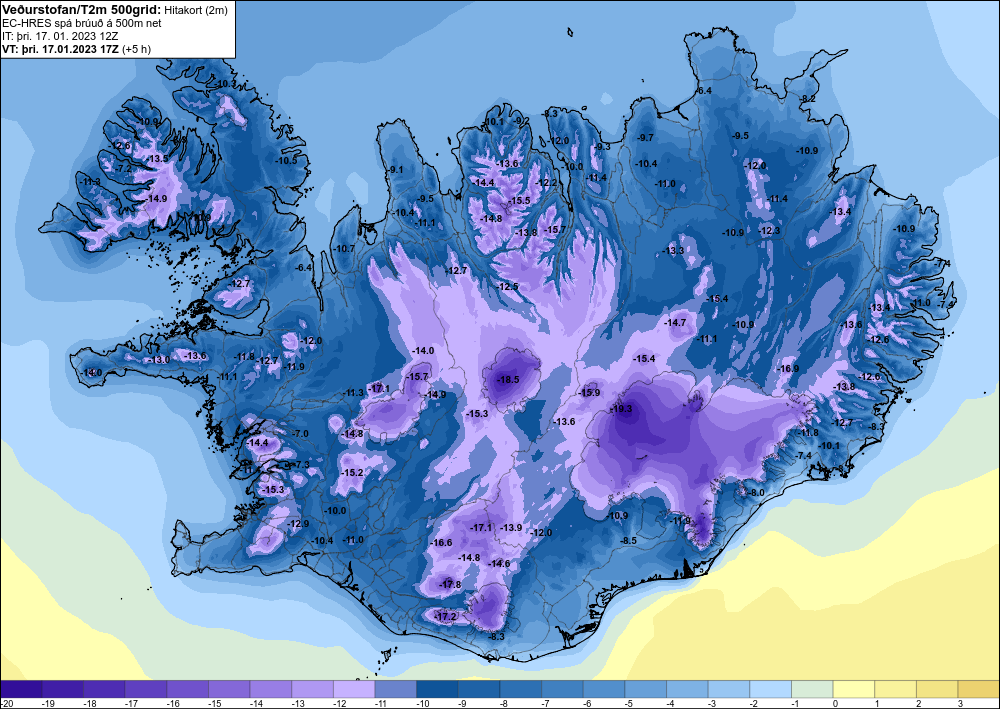Click the -15.2 temperature value on the map

point(352,472)
